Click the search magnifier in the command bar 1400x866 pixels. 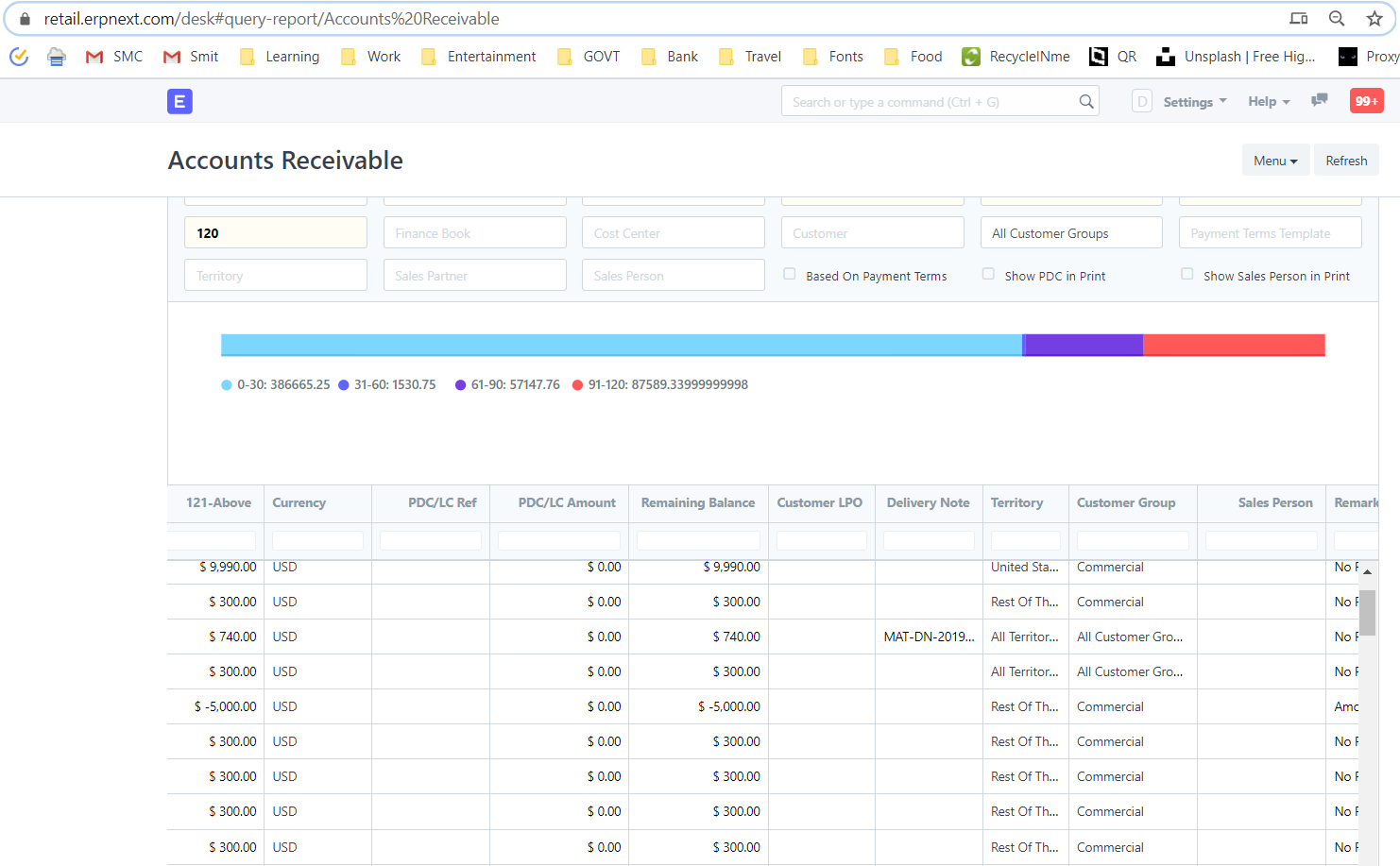click(1085, 100)
